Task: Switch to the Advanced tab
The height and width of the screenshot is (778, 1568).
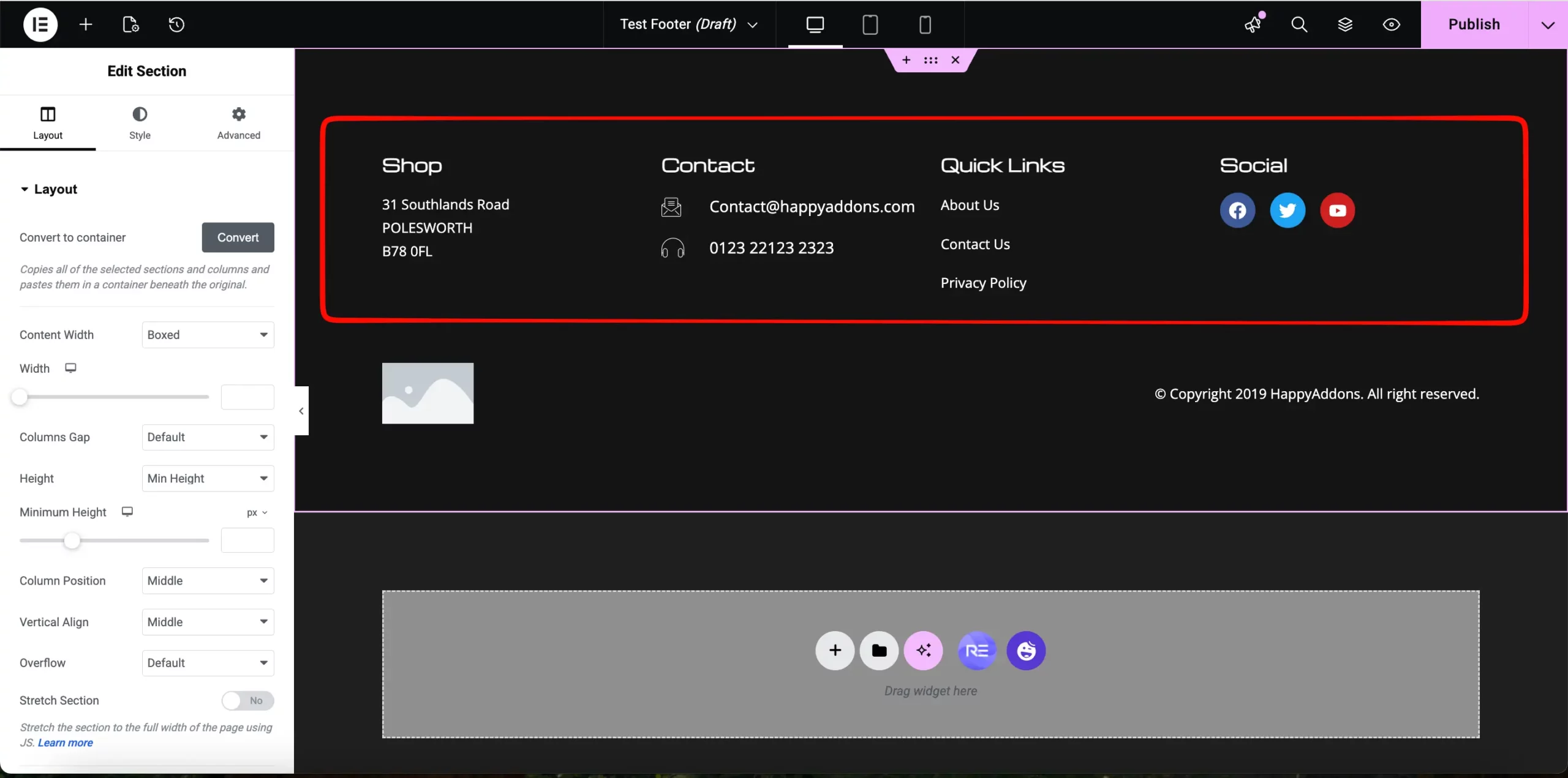Action: [x=238, y=123]
